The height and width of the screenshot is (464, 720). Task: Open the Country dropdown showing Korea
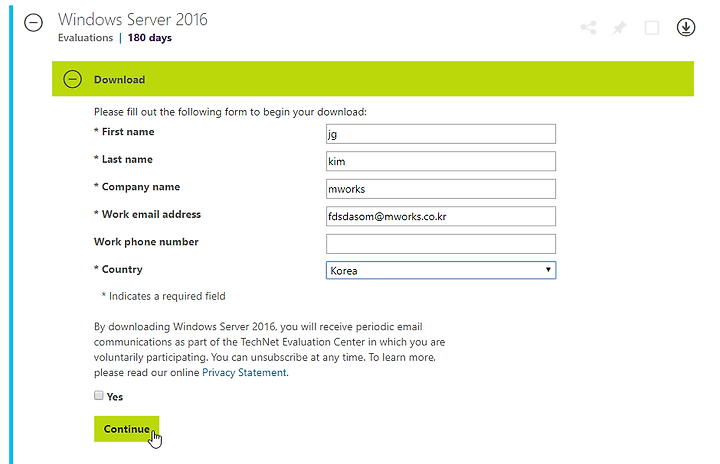pyautogui.click(x=441, y=270)
